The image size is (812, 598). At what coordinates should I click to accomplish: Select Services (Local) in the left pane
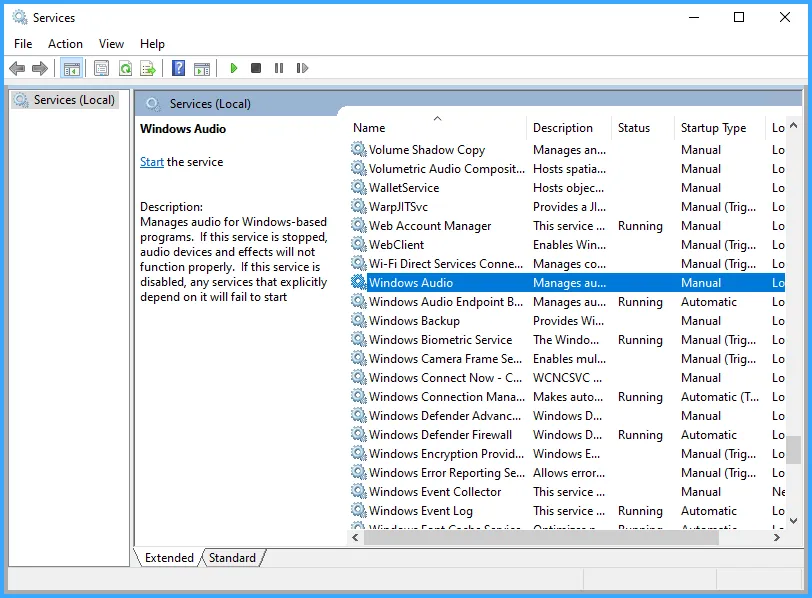tap(72, 99)
